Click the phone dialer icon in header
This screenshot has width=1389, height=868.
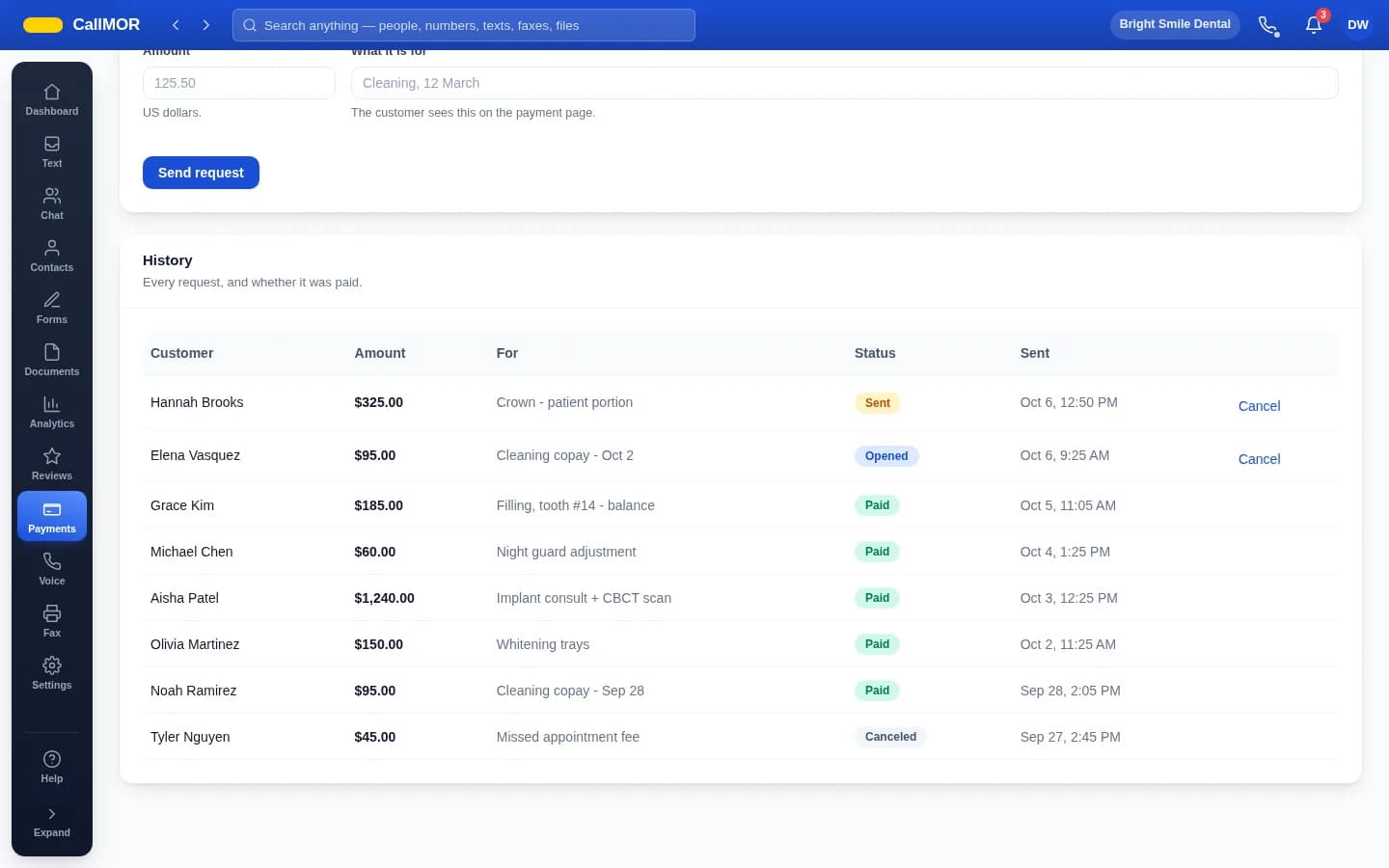pyautogui.click(x=1269, y=25)
